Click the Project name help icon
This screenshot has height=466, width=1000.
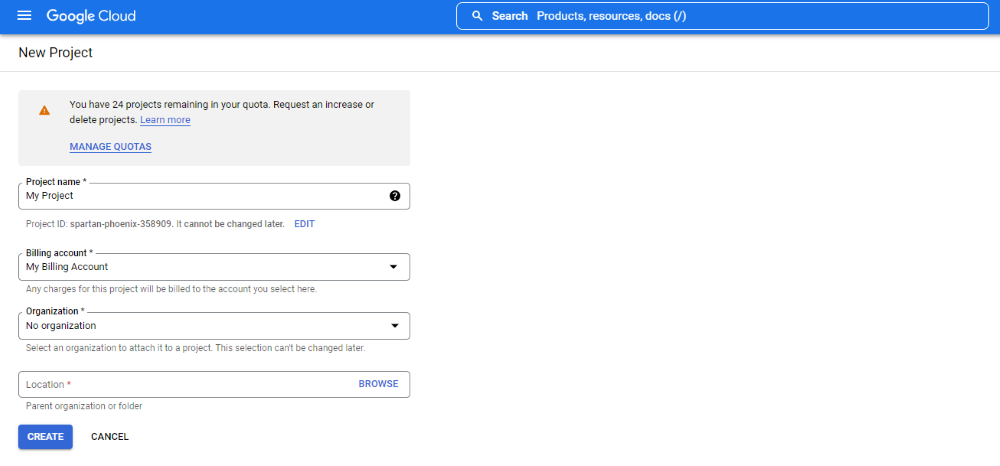click(x=395, y=196)
